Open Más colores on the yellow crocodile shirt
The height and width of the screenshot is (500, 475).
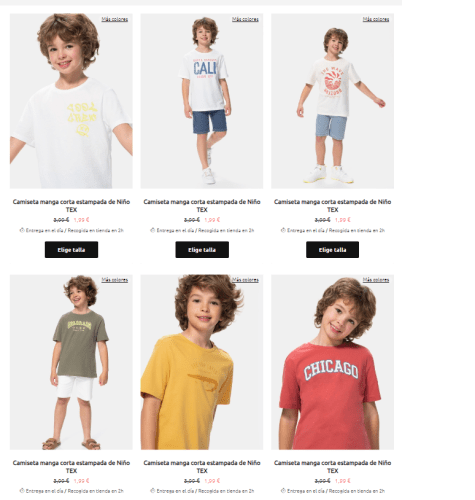point(245,280)
